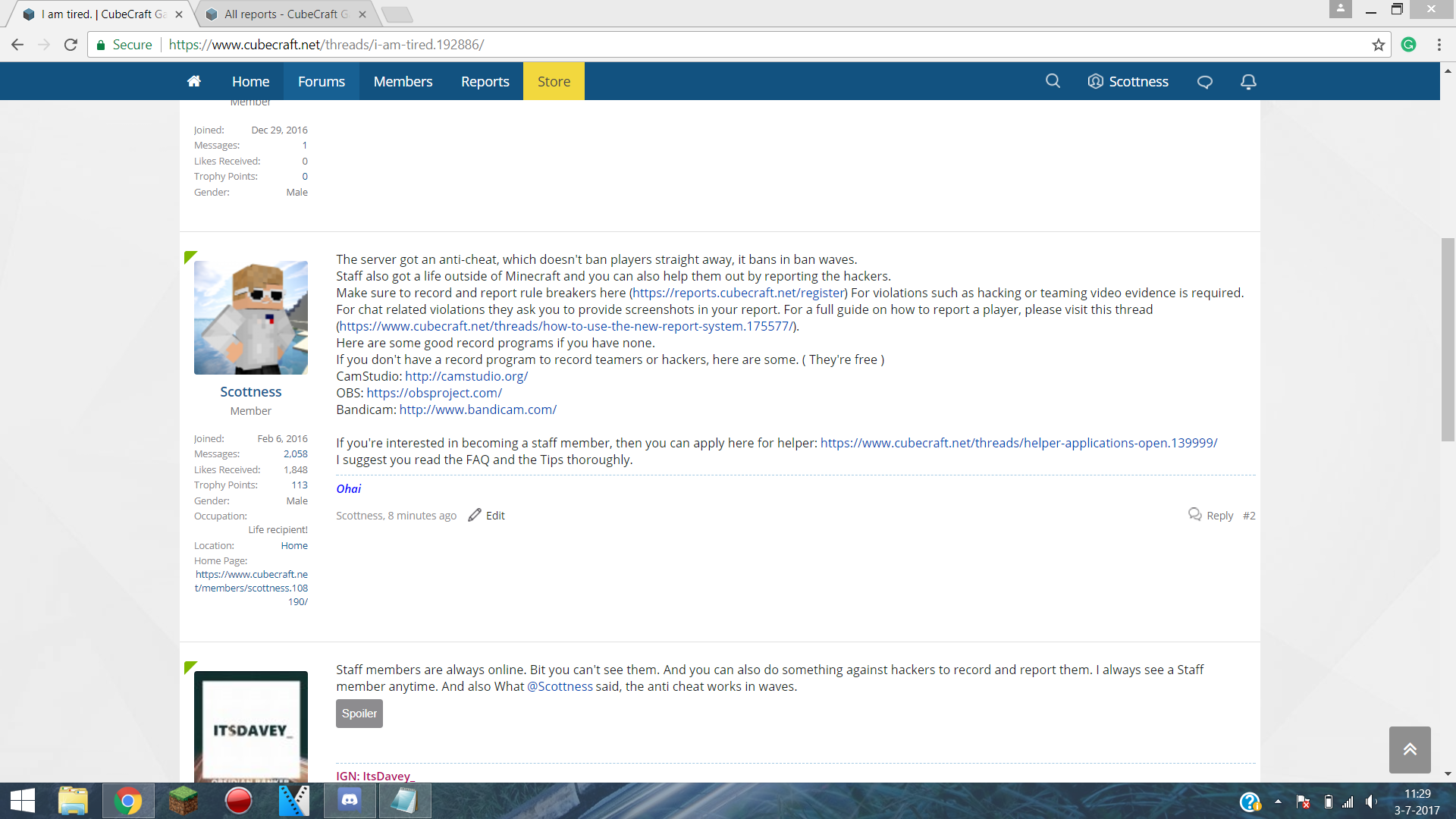The image size is (1456, 819).
Task: Click volume speaker tray icon
Action: point(1371,802)
